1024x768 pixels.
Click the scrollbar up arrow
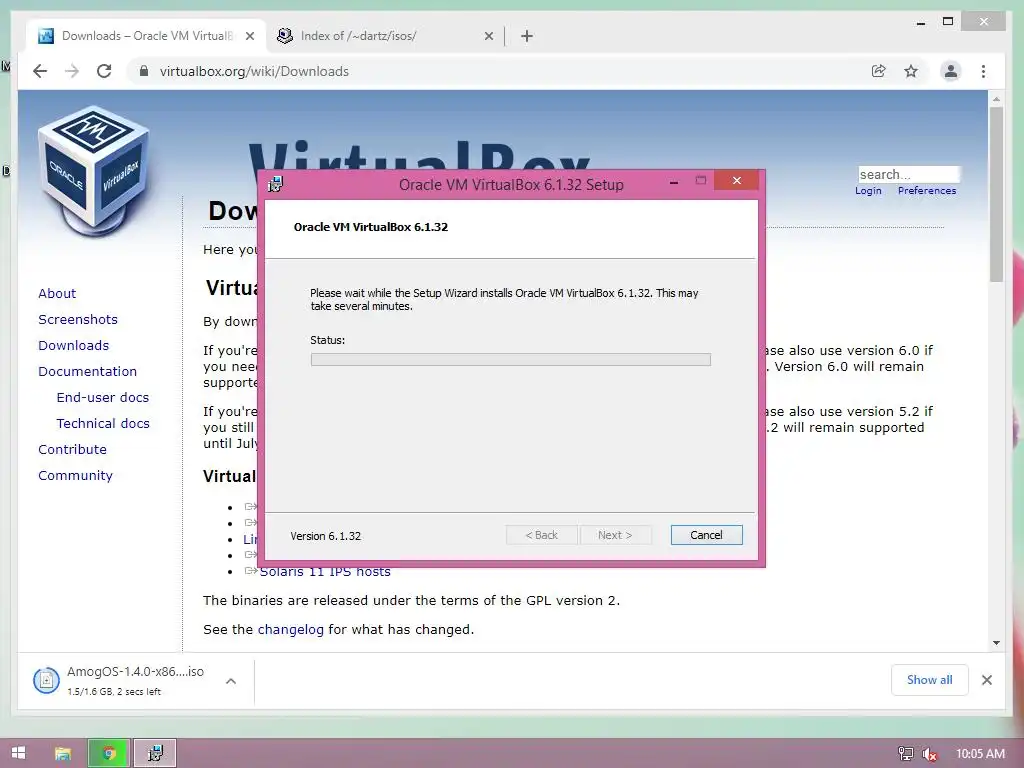tap(996, 99)
